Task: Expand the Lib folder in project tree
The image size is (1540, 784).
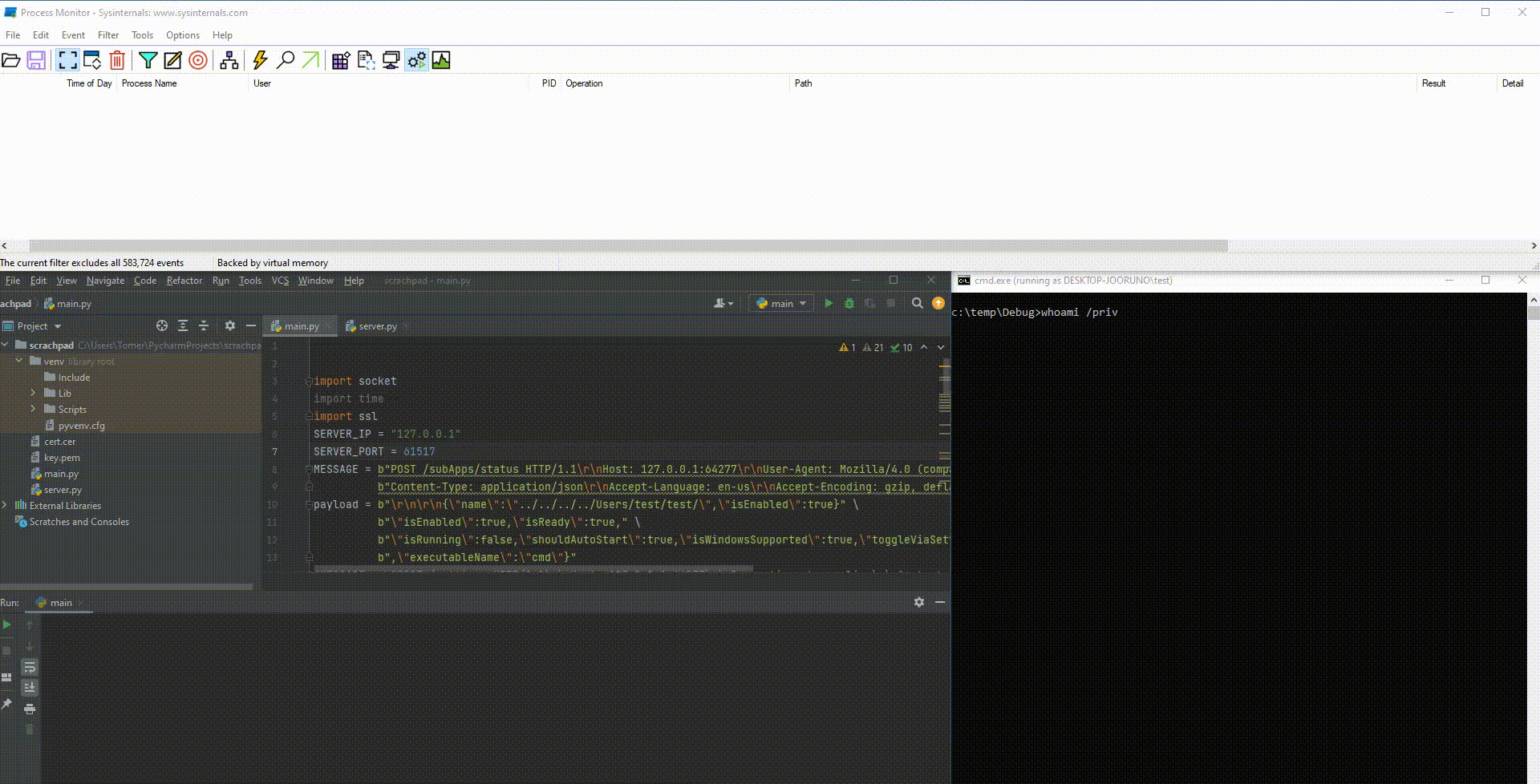Action: coord(33,393)
